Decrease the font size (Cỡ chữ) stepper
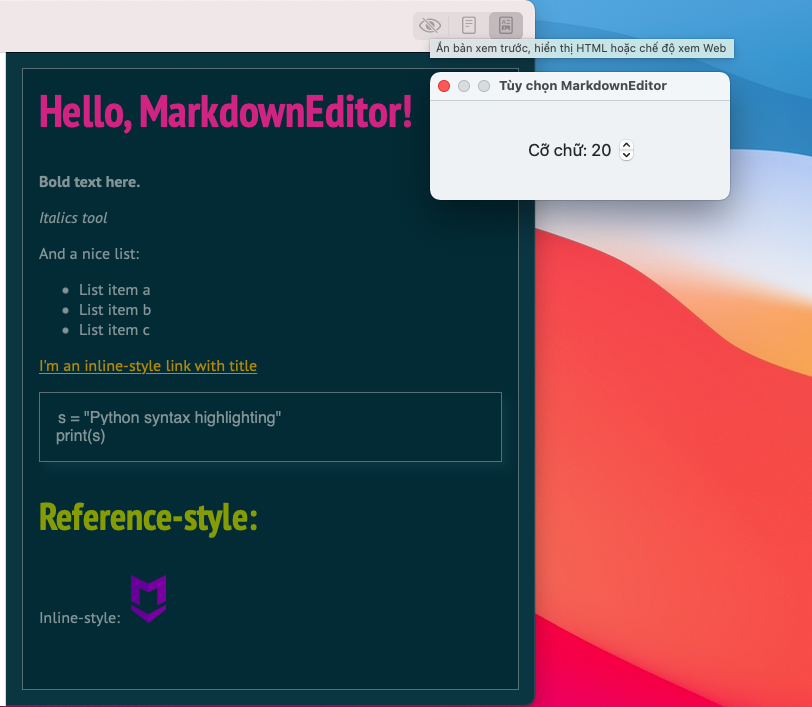Screen dimensions: 812x707 [626, 155]
